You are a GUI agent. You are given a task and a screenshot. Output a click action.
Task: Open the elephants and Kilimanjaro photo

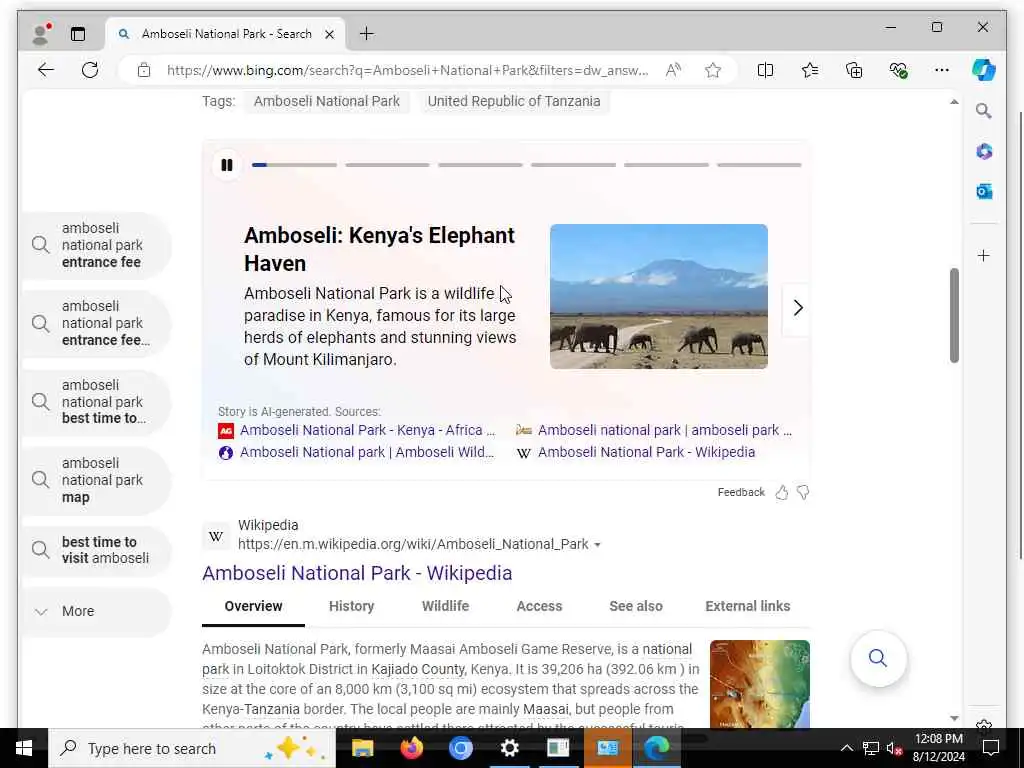coord(658,296)
